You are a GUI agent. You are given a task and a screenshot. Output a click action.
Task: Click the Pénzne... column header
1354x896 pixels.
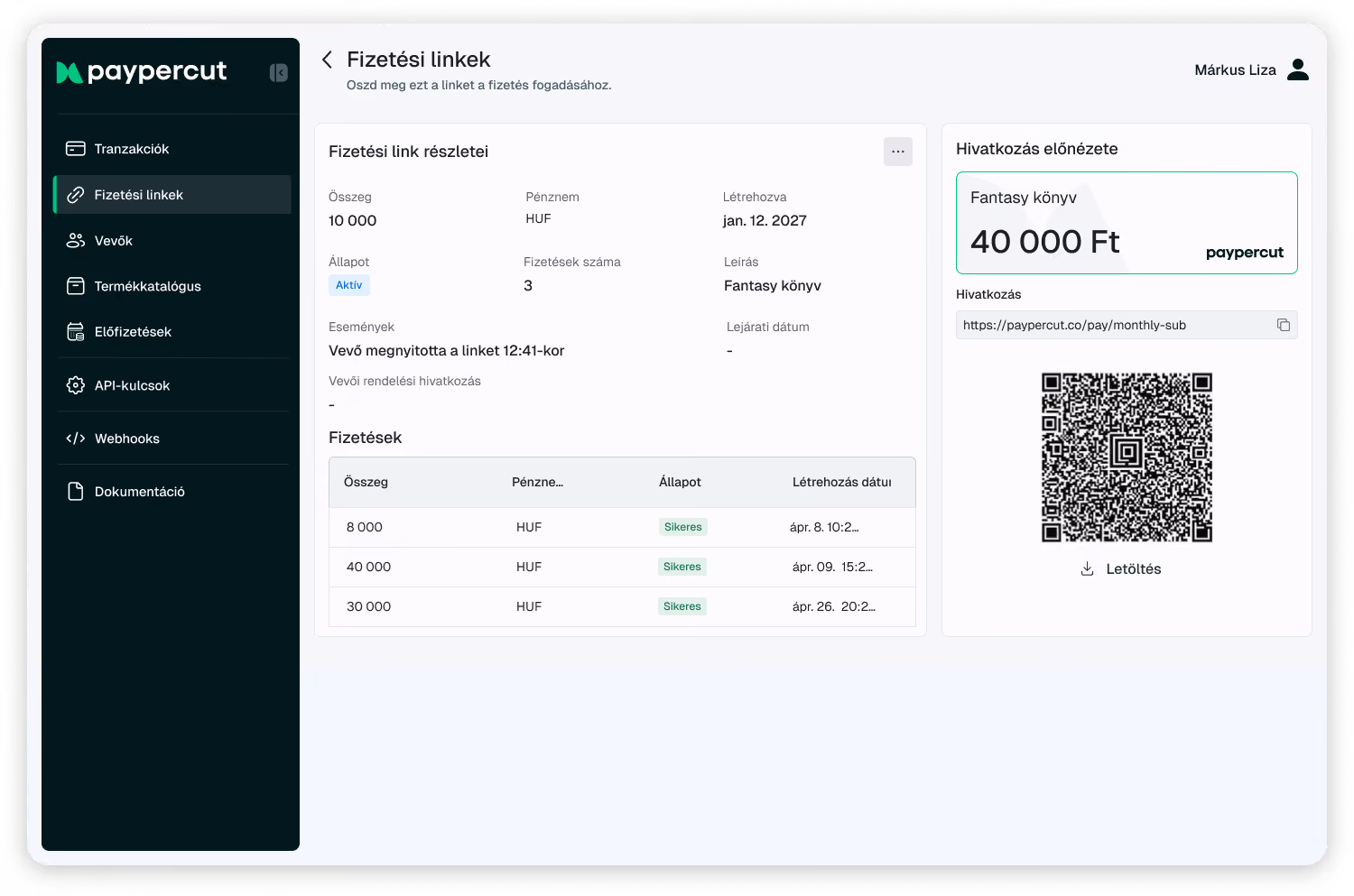point(537,482)
